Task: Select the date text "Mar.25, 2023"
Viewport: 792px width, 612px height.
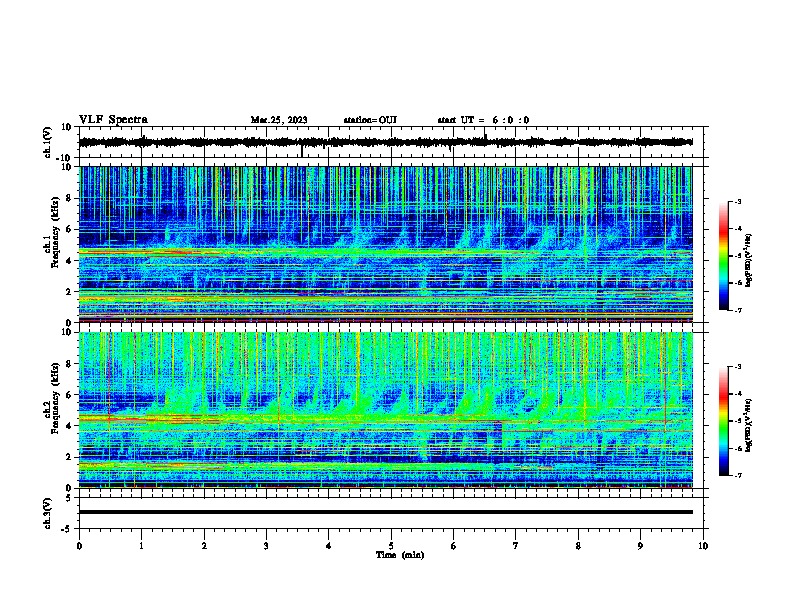Action: [279, 120]
